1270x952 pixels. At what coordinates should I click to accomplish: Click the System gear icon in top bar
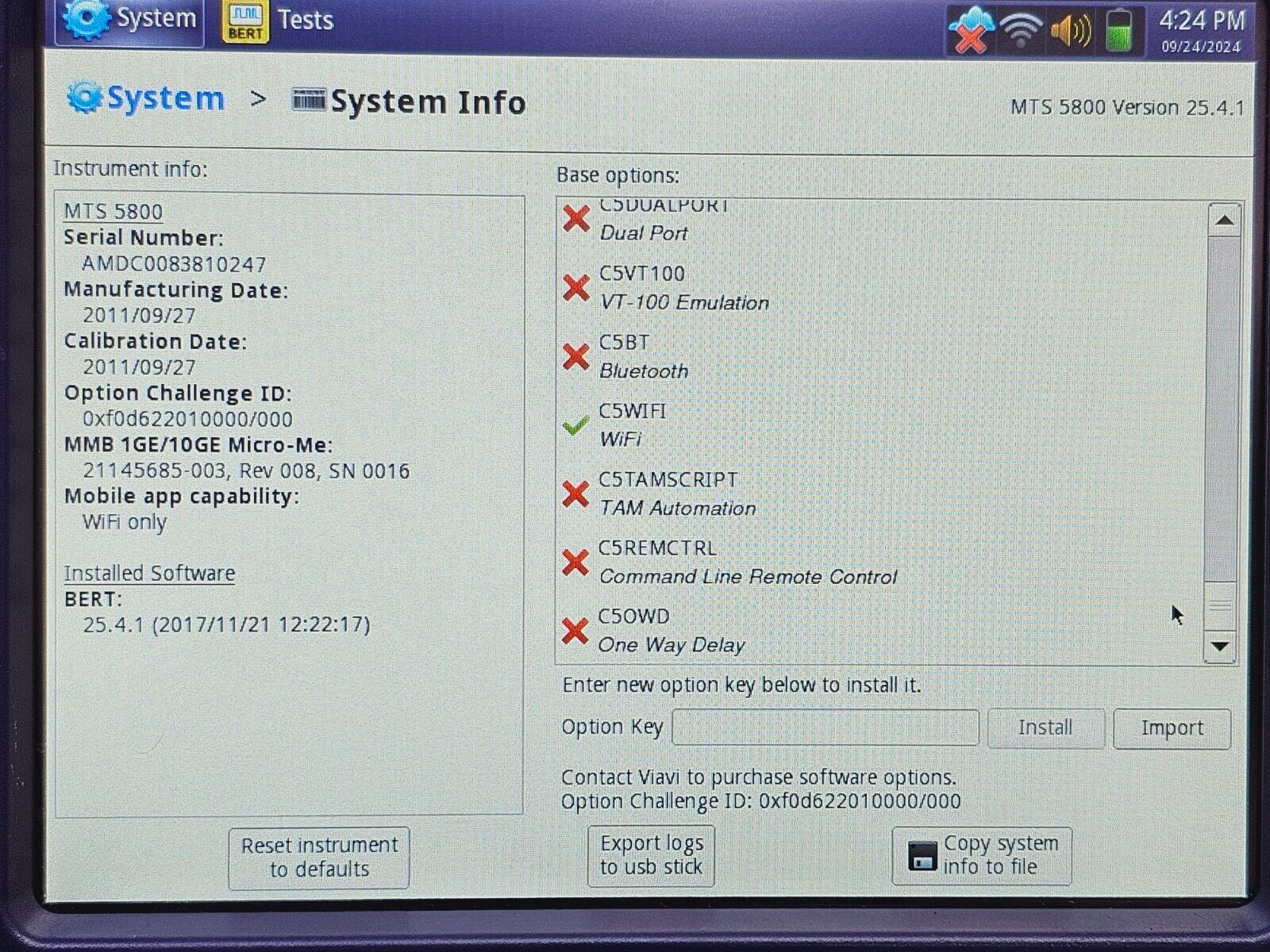tap(86, 19)
